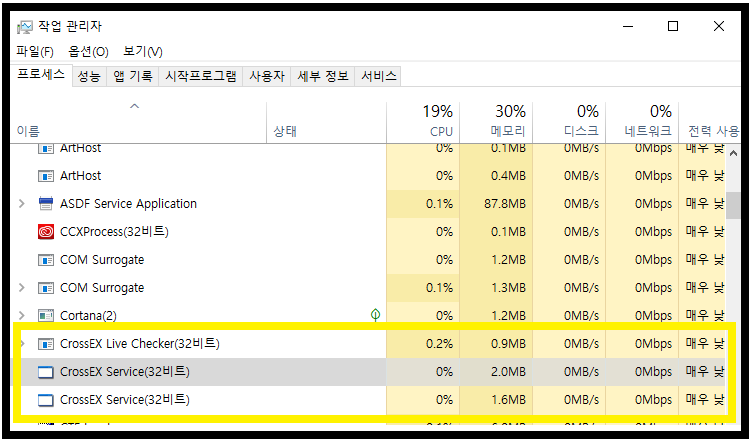Select the CrossEX Live Checker(32비트) name
This screenshot has height=441, width=753.
[140, 344]
